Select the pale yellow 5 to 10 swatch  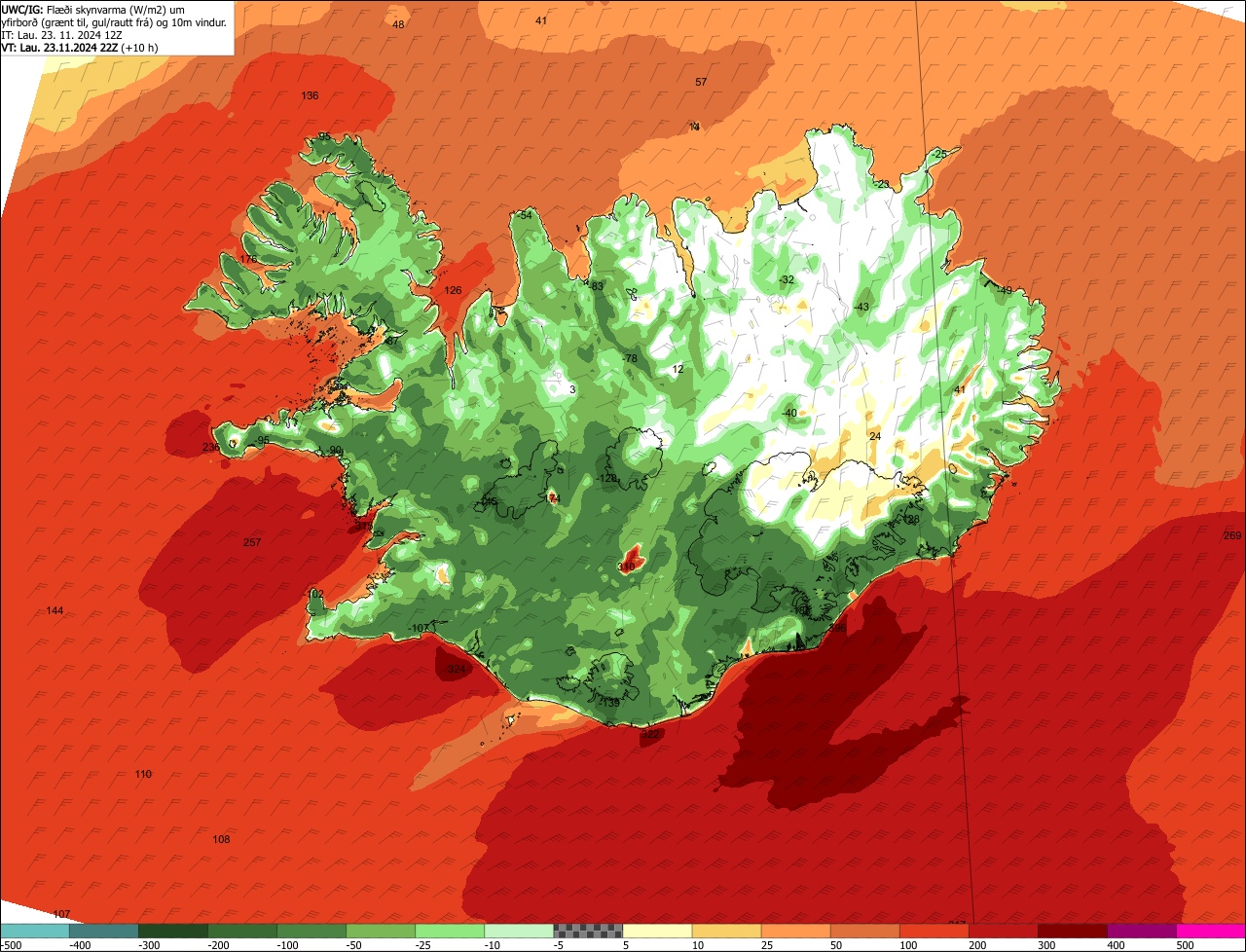click(x=656, y=931)
